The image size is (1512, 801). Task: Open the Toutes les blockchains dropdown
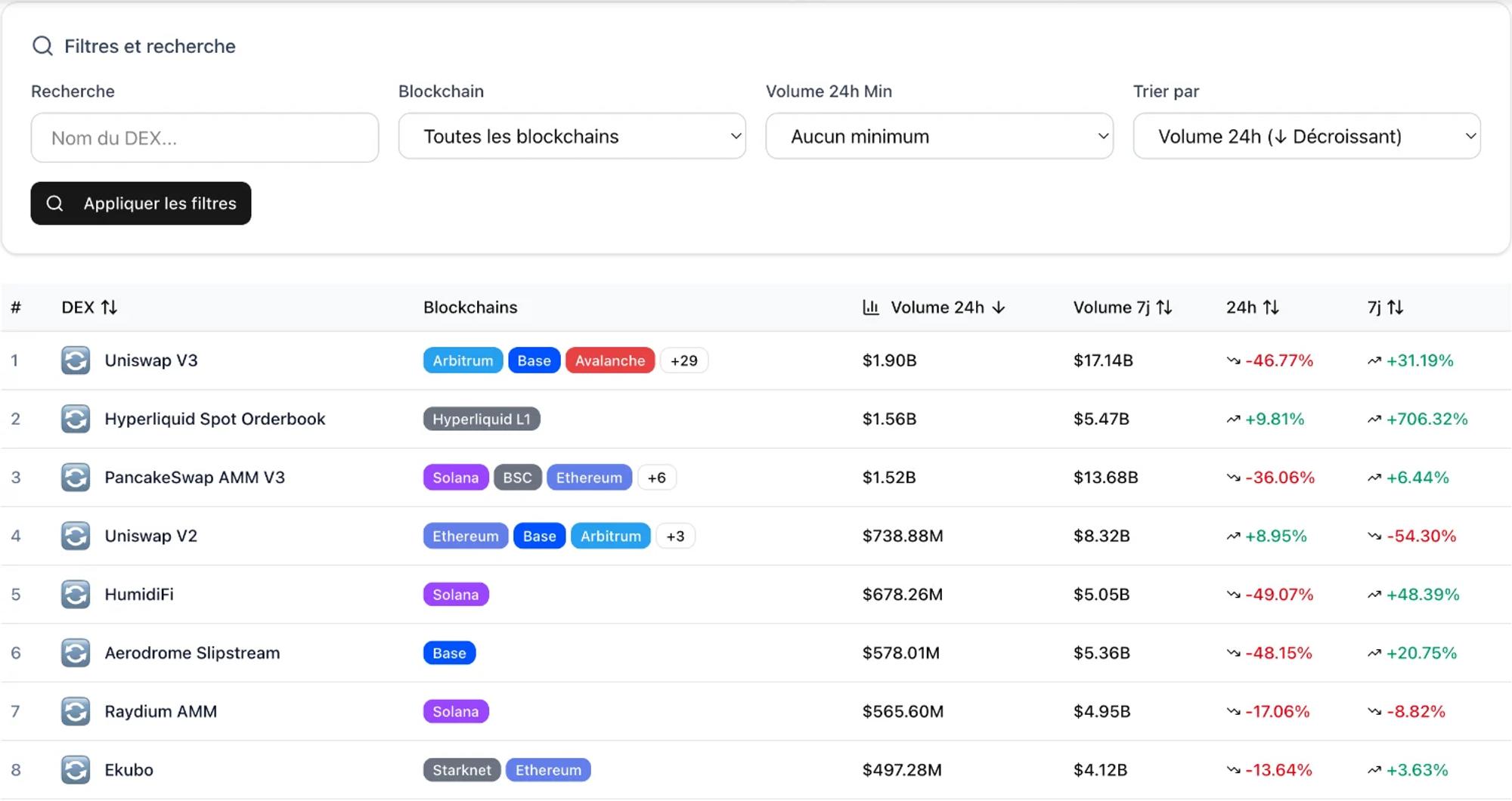572,136
